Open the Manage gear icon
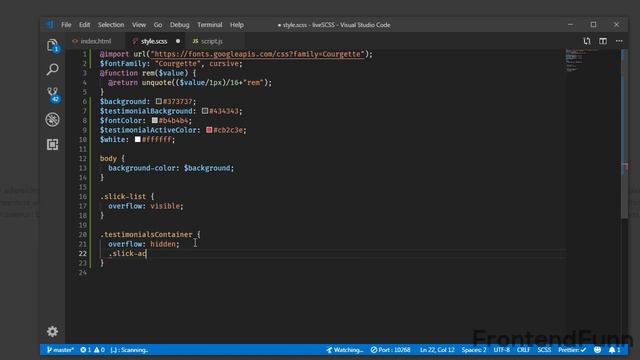Screen dimensions: 640x360 click(x=52, y=331)
